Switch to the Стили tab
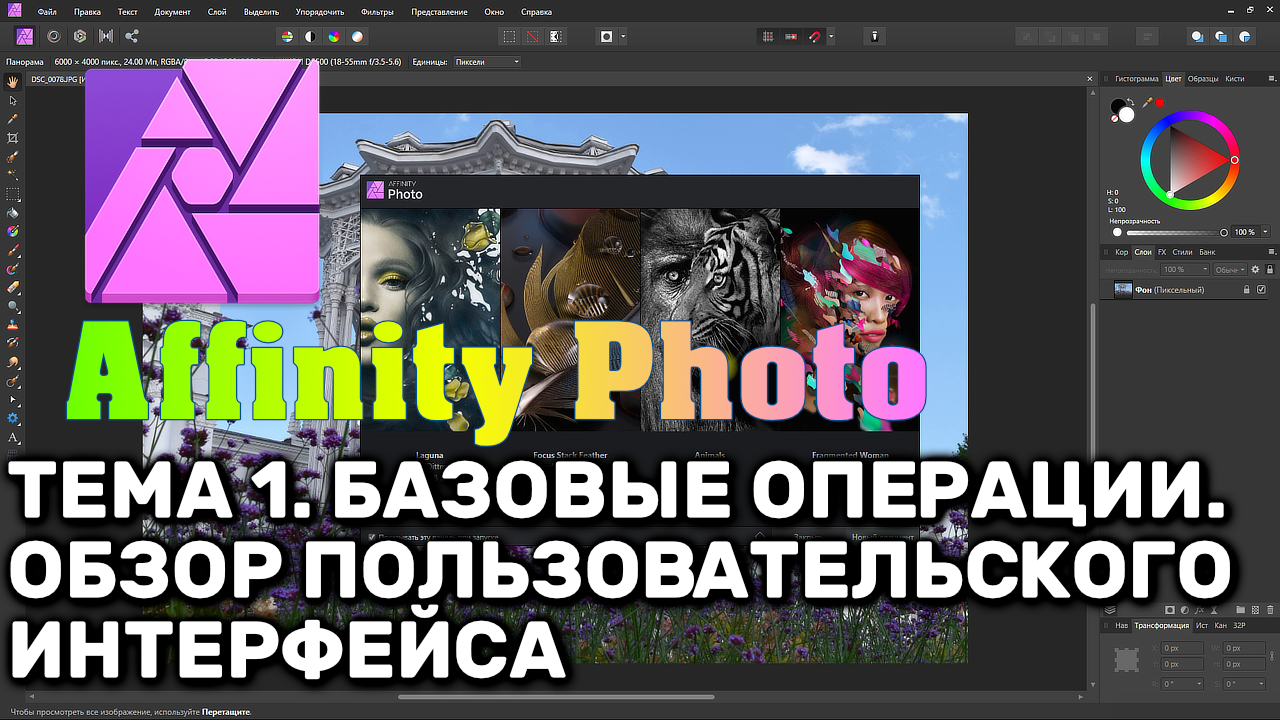Viewport: 1280px width, 720px height. tap(1182, 252)
